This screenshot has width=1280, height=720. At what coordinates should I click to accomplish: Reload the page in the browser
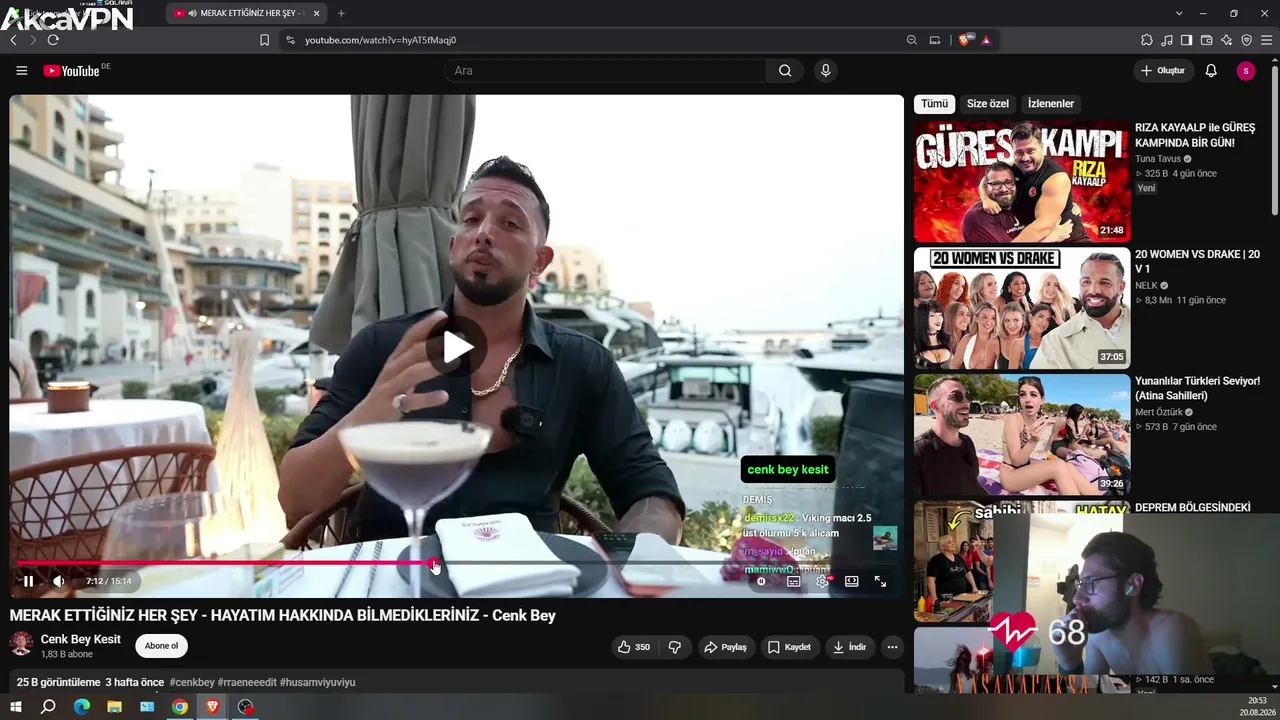[x=53, y=40]
